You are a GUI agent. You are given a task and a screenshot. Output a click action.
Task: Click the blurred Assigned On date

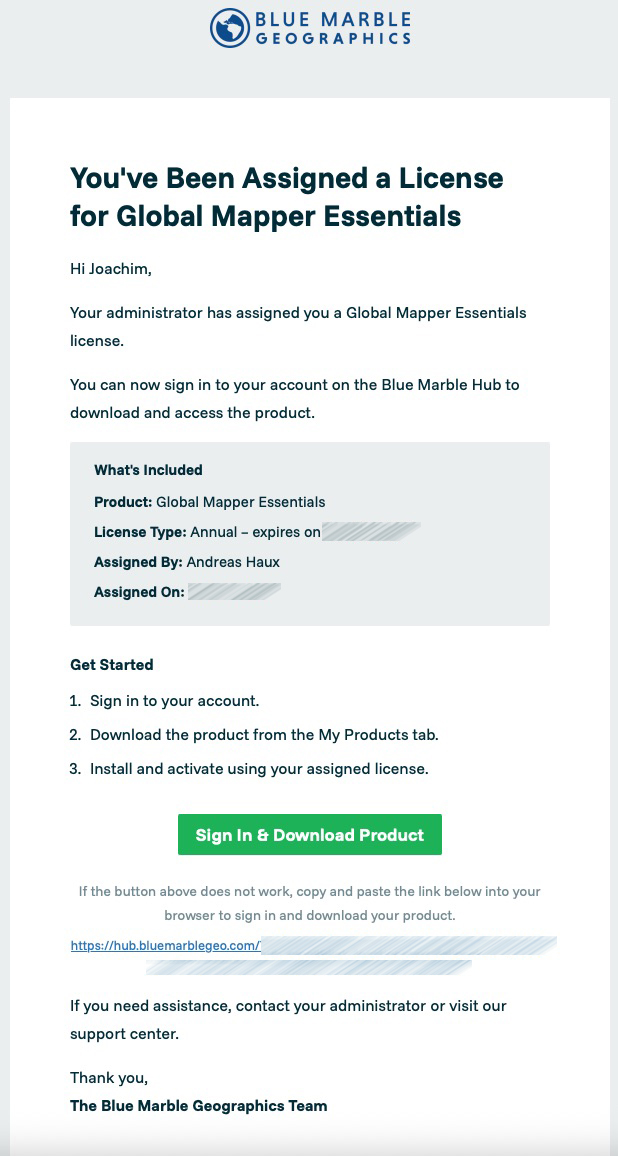[x=235, y=591]
